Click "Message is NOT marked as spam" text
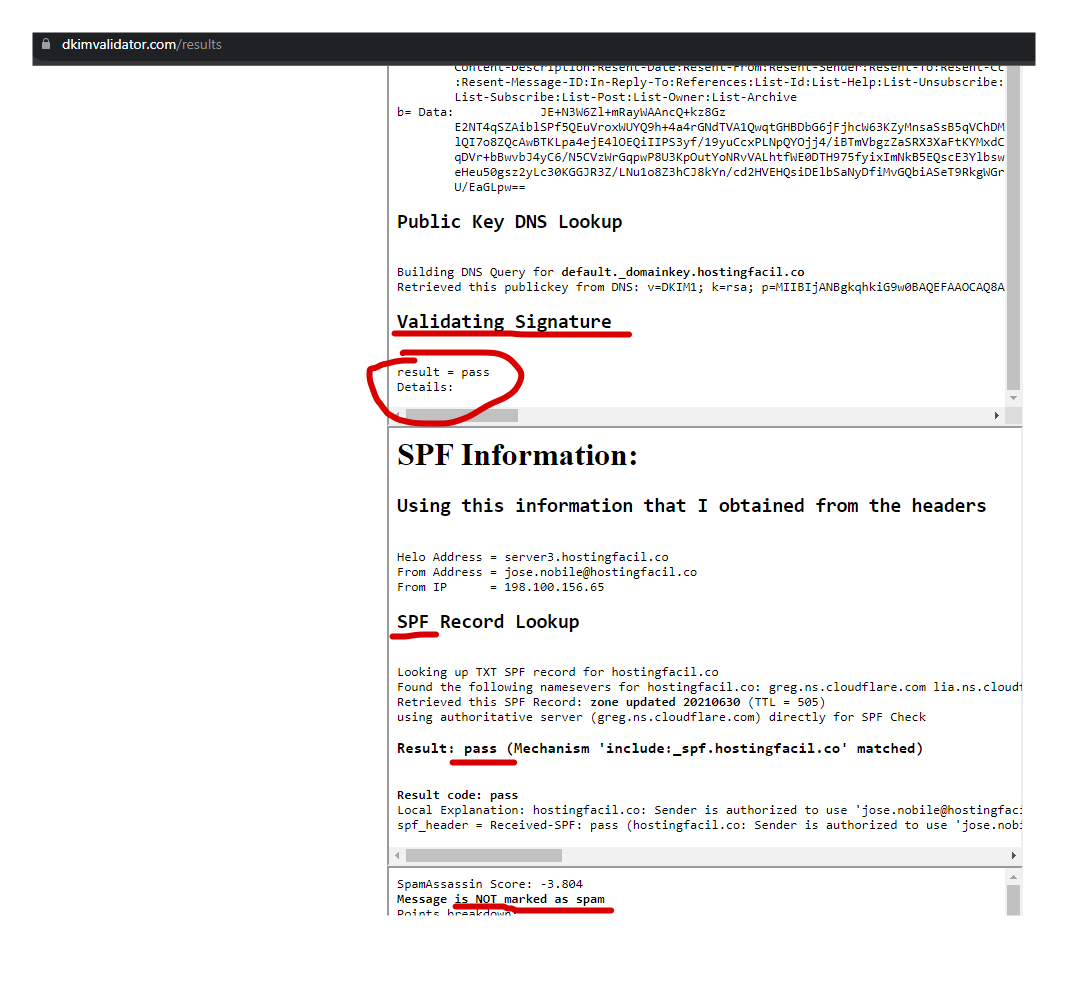 [500, 899]
